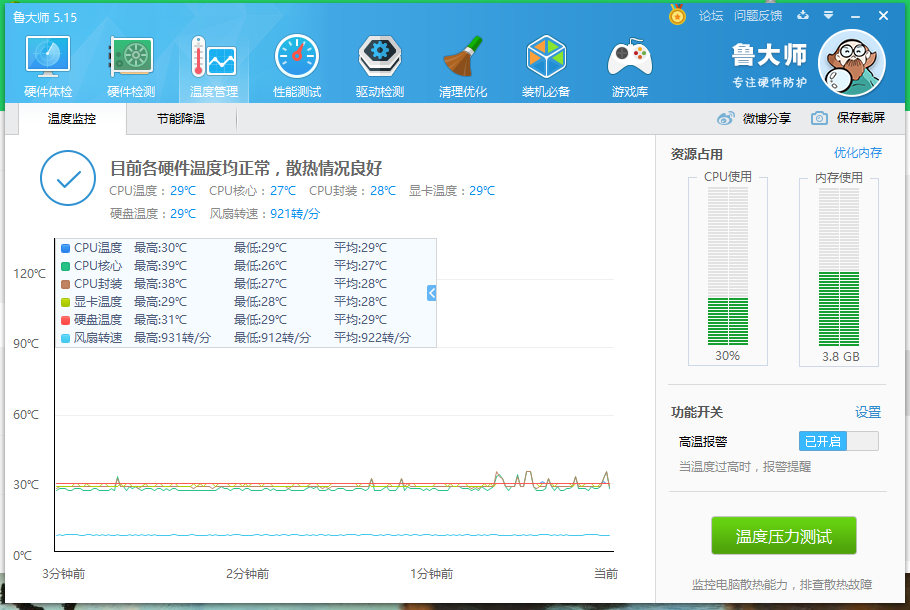Click the skin/download icon in title bar

tap(803, 15)
